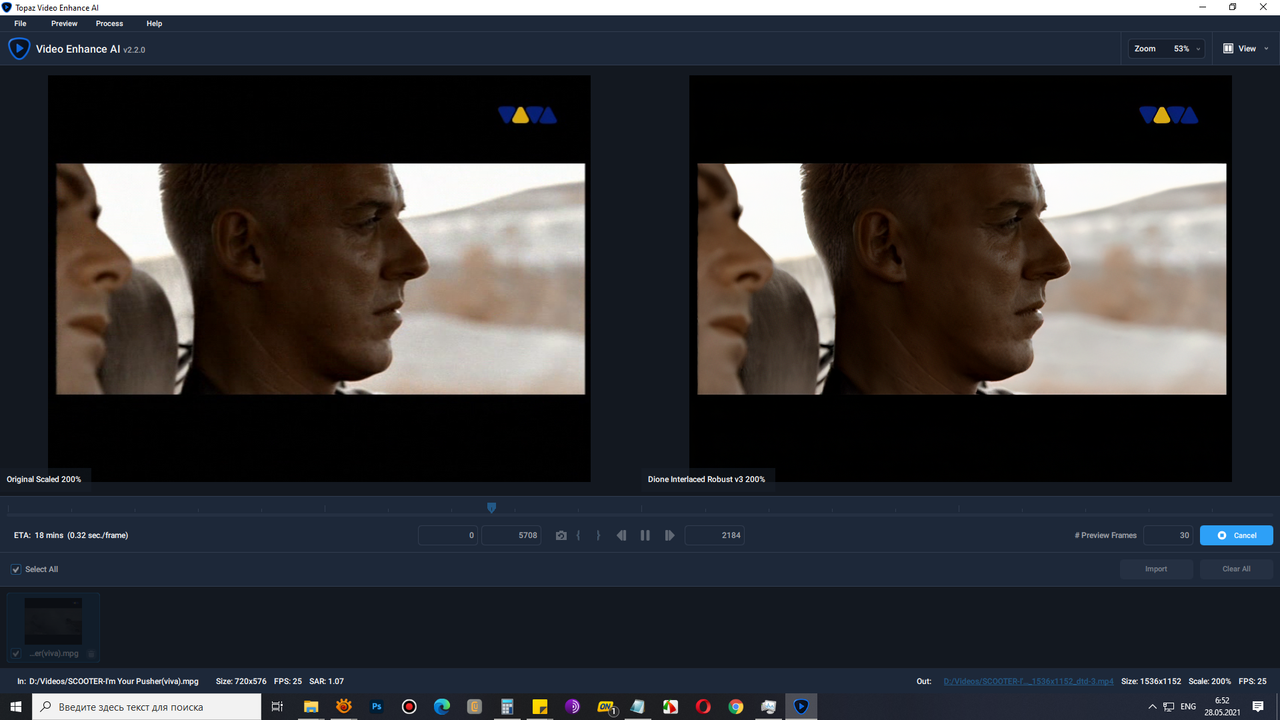This screenshot has height=720, width=1280.
Task: Click the Topaz Video Enhance AI taskbar icon
Action: click(801, 707)
